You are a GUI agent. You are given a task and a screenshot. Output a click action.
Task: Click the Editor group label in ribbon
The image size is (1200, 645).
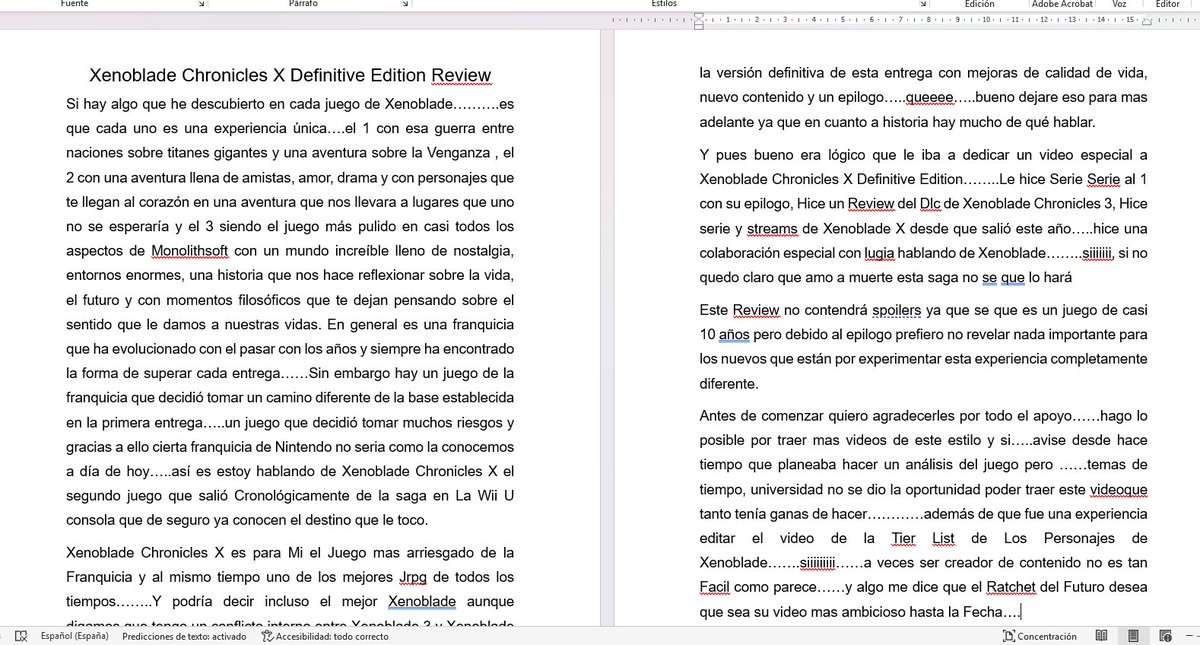point(1167,4)
